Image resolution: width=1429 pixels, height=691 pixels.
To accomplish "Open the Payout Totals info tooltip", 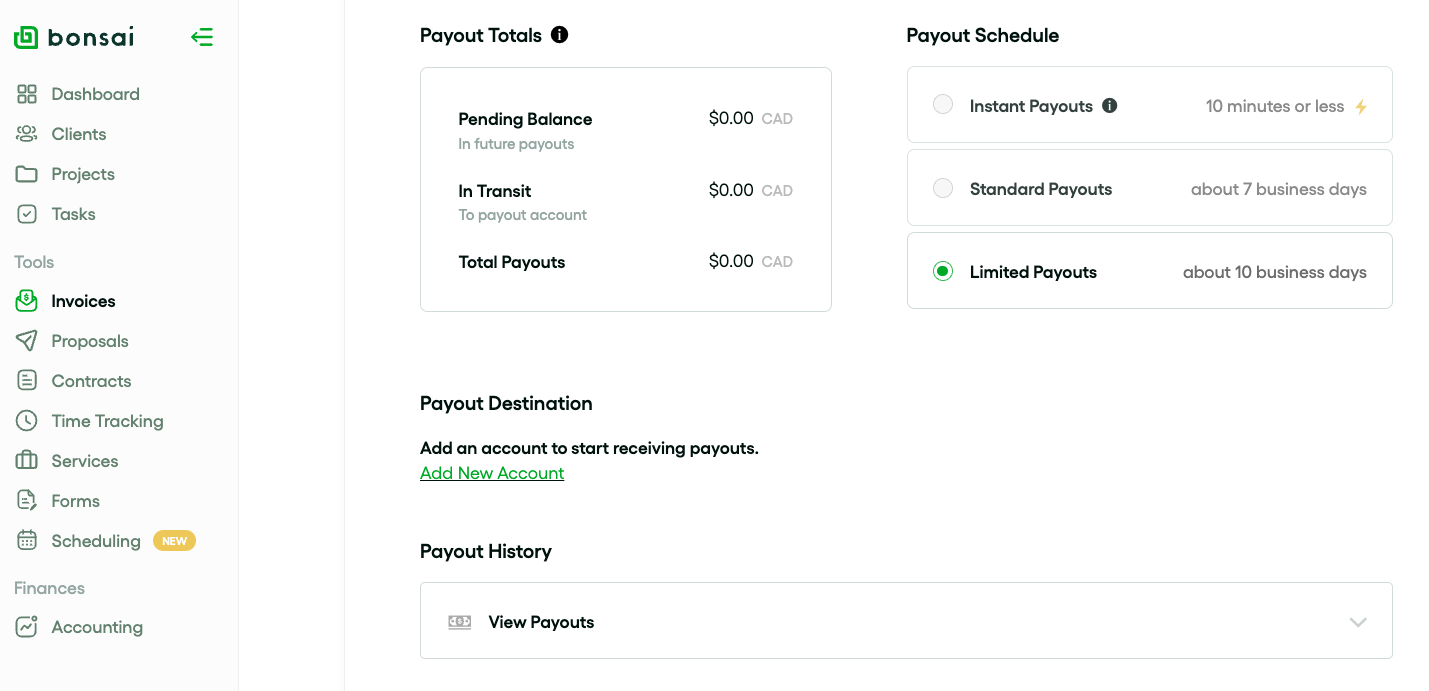I will tap(560, 34).
